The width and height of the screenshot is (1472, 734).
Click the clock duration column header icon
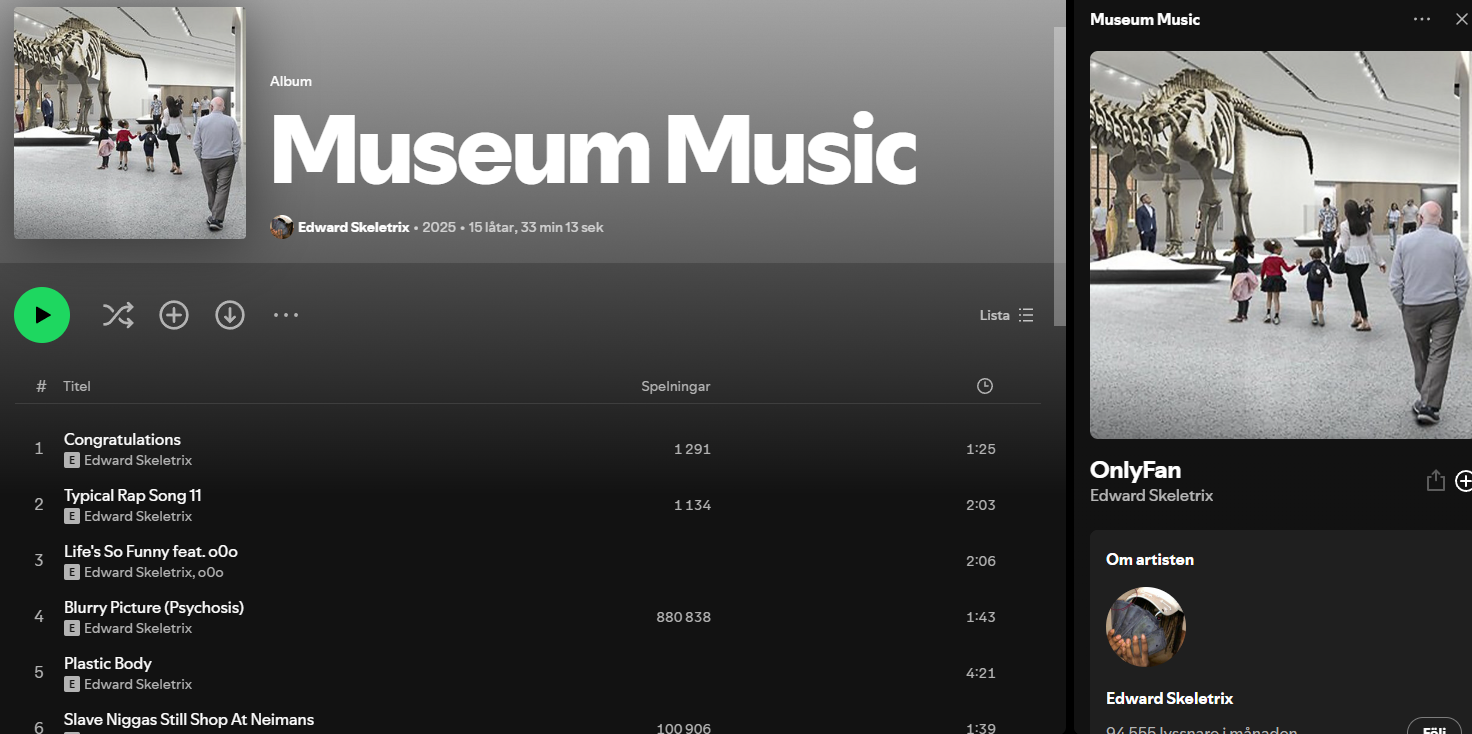tap(985, 386)
